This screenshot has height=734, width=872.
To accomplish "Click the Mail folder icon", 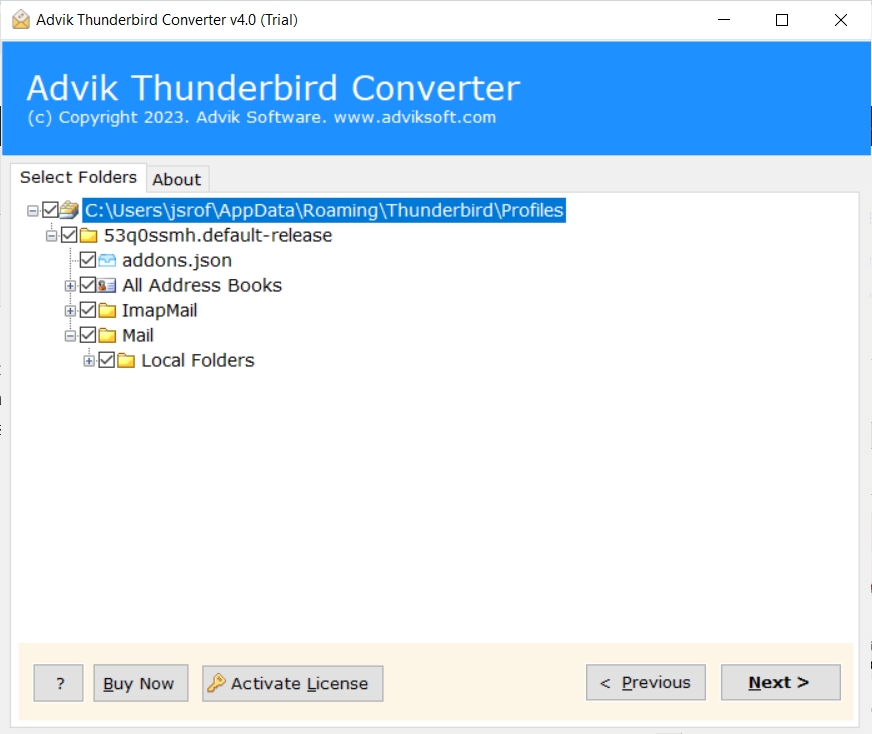I will click(106, 335).
